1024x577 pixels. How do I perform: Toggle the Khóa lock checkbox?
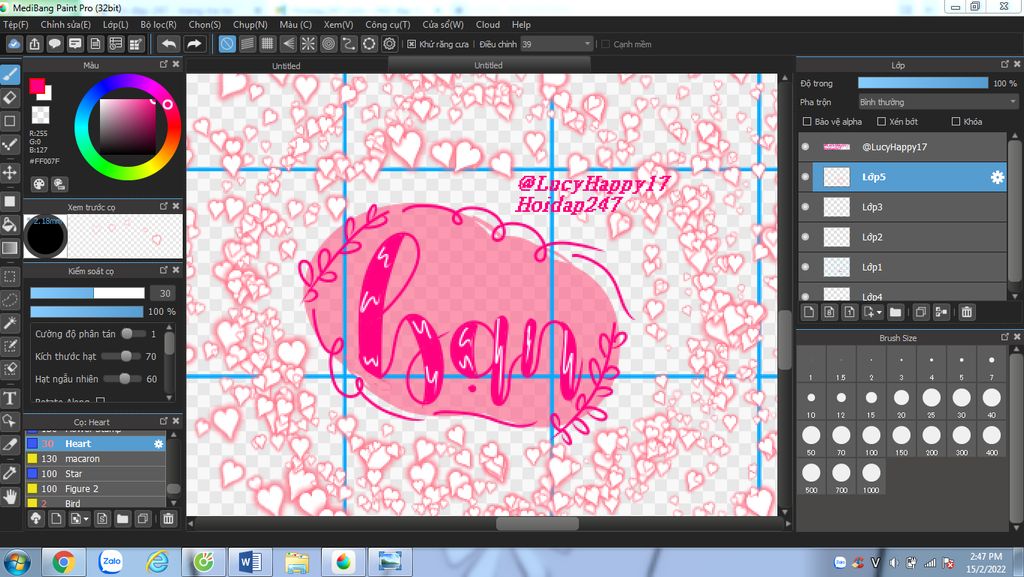[956, 122]
